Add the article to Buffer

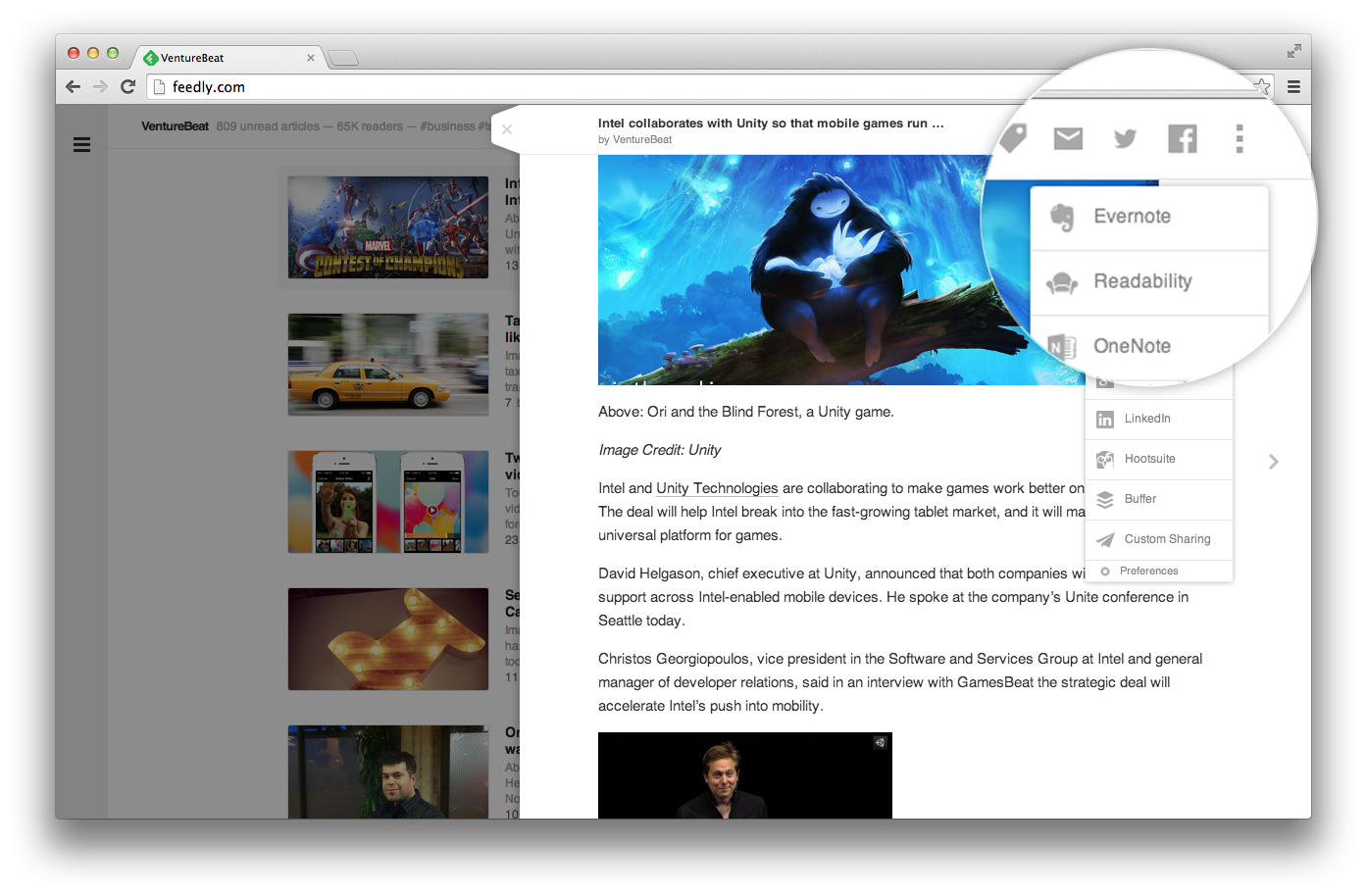coord(1139,499)
